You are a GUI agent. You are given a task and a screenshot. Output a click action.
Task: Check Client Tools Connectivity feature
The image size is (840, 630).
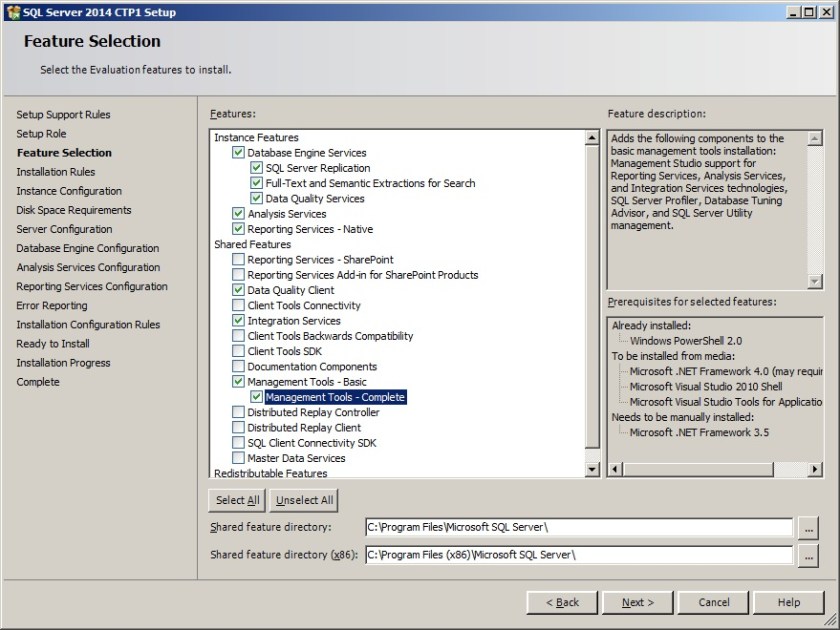[238, 305]
